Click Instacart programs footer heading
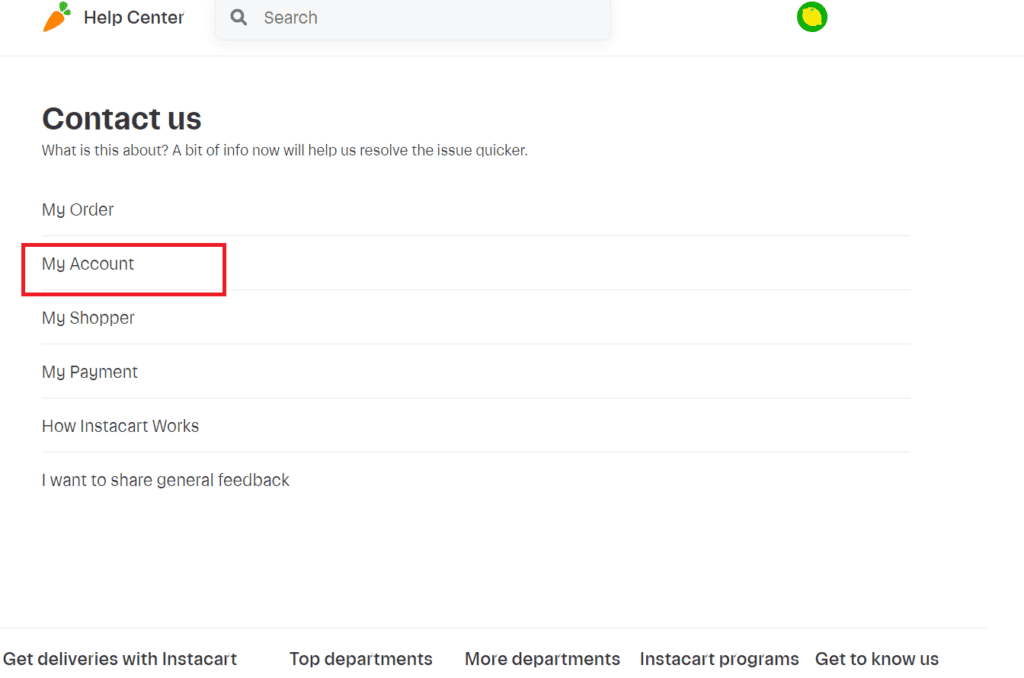This screenshot has height=678, width=1024. click(x=719, y=659)
